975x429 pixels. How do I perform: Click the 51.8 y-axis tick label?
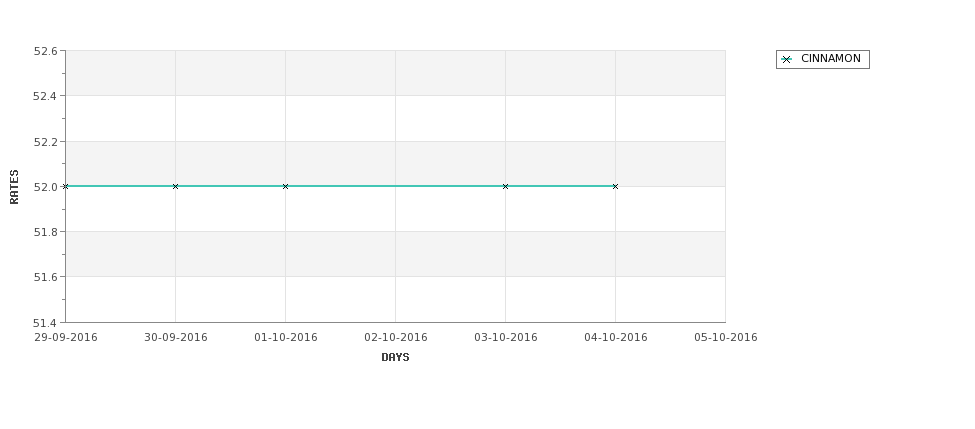45,232
